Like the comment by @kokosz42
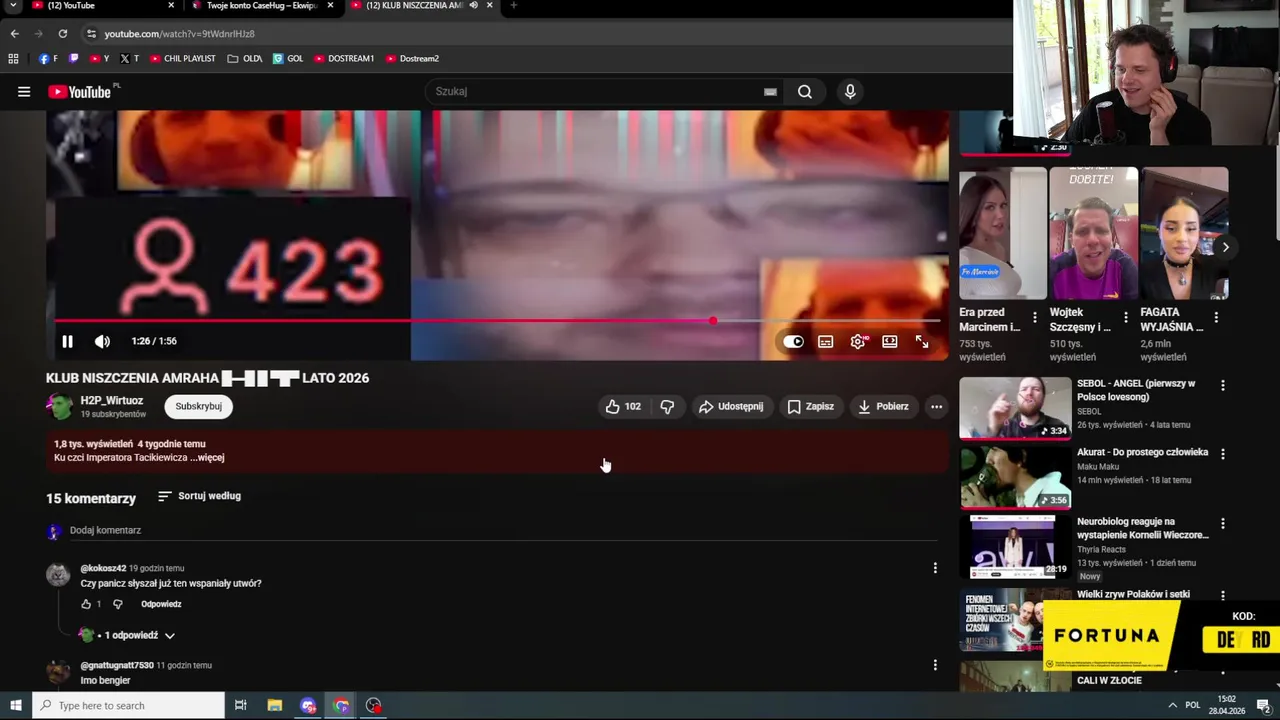This screenshot has height=720, width=1280. tap(86, 604)
